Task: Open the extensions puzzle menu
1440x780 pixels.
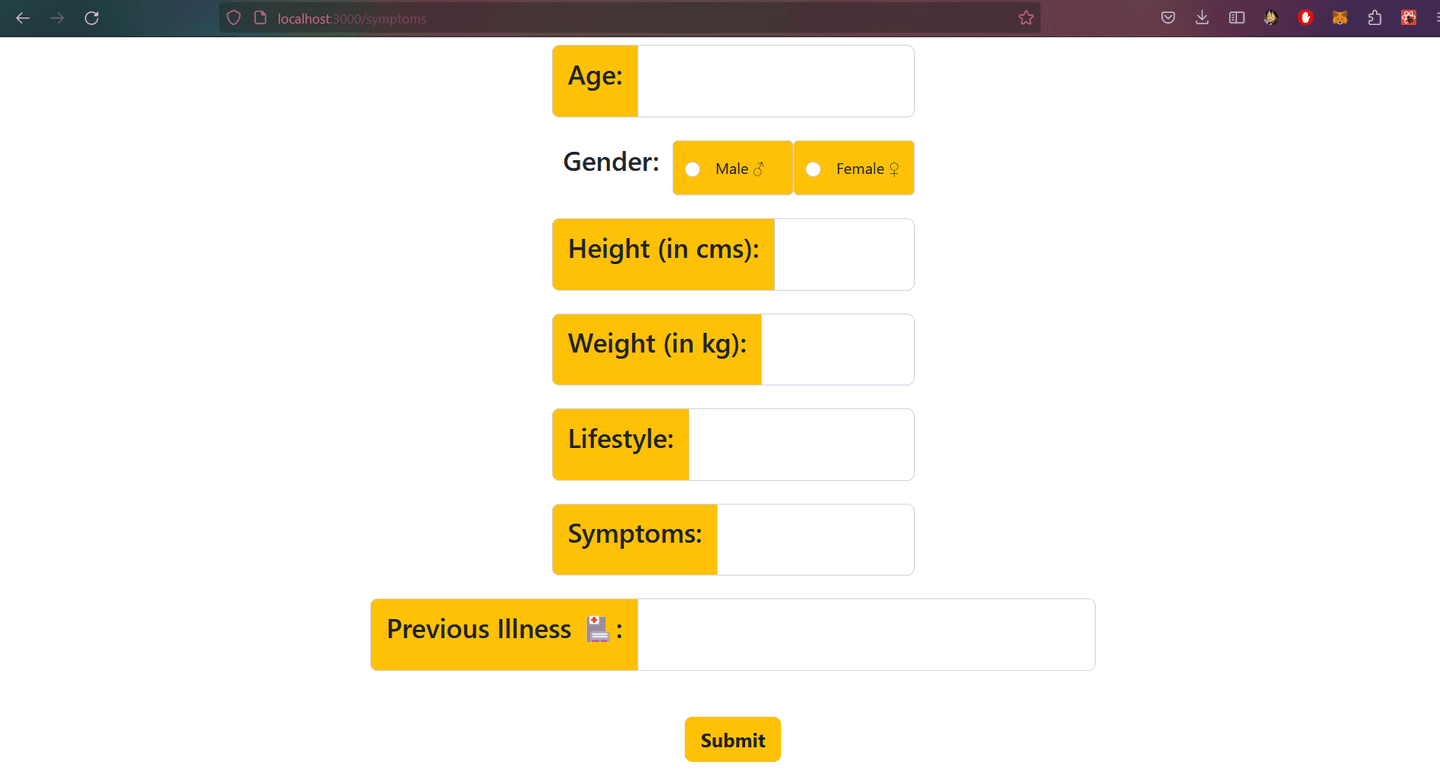Action: (1374, 18)
